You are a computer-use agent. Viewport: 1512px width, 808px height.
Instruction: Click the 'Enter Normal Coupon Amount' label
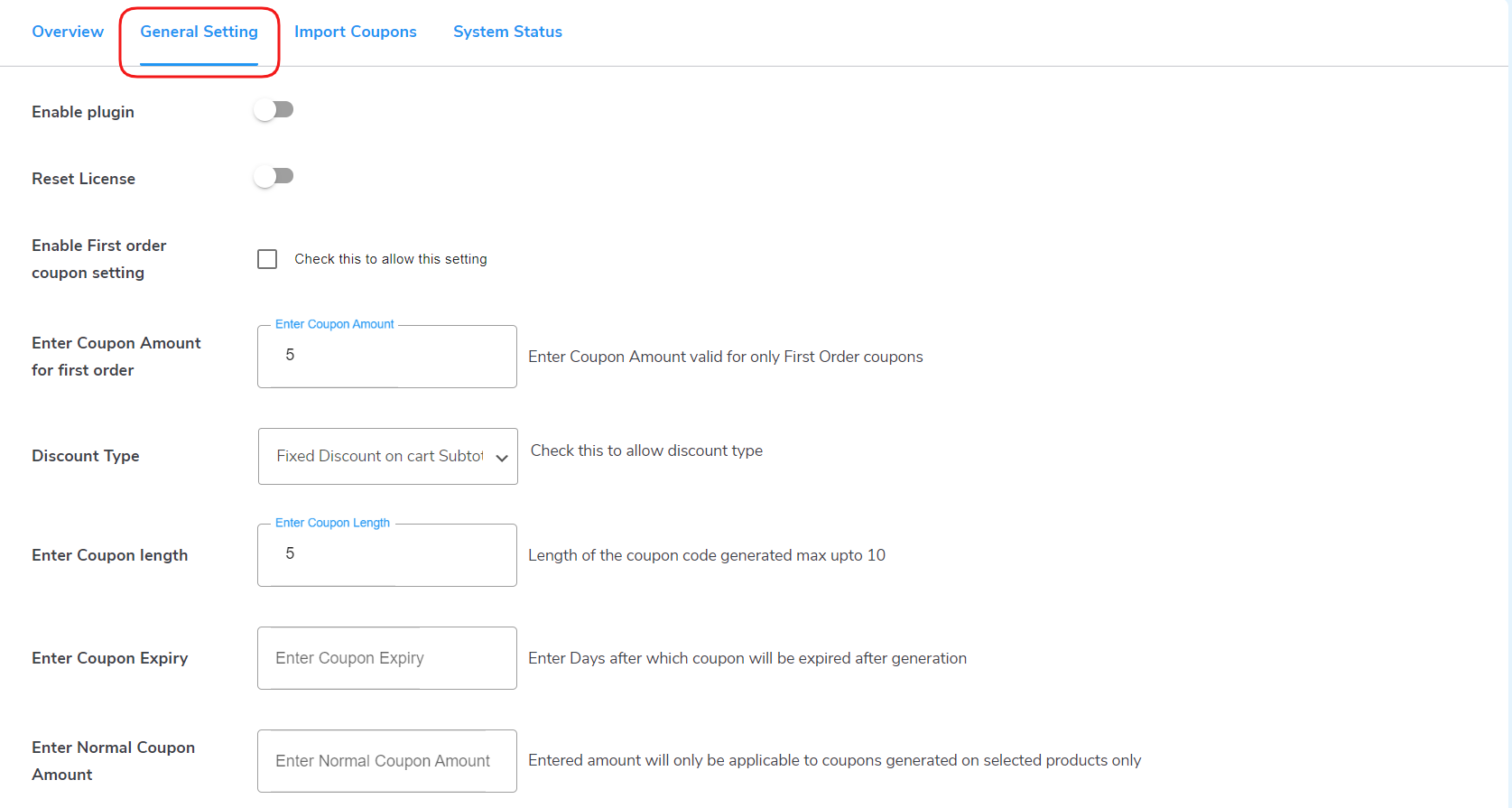coord(113,761)
